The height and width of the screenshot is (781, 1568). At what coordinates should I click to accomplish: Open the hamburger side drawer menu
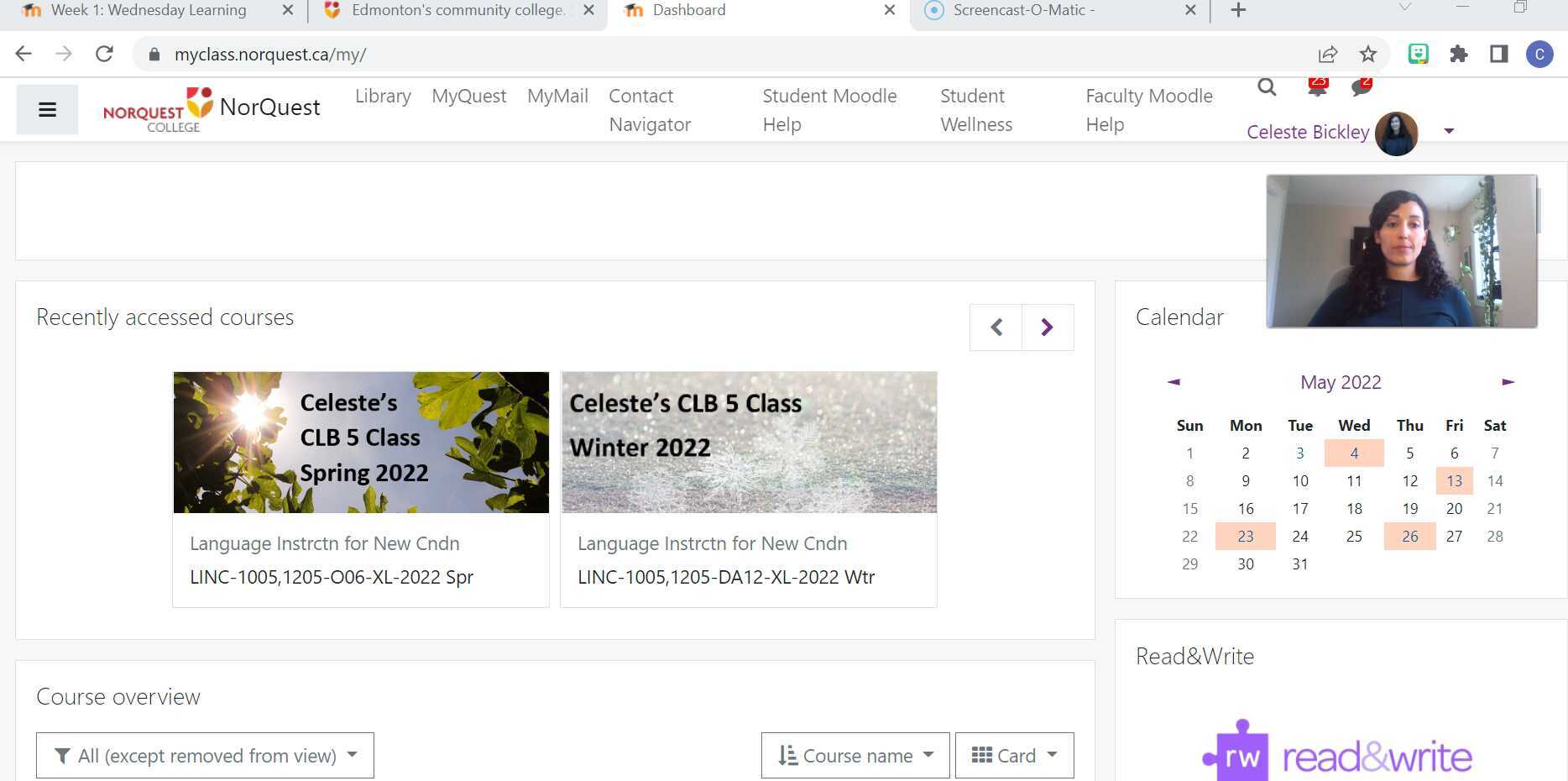47,109
